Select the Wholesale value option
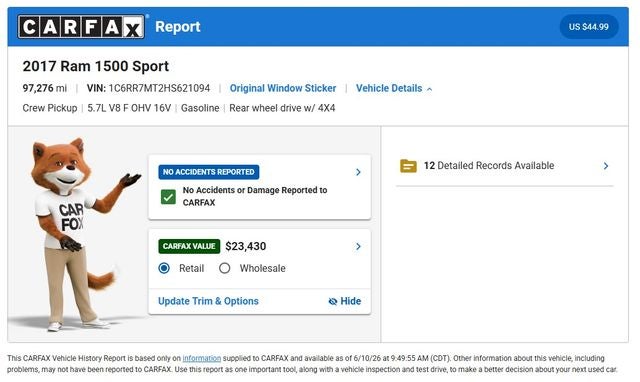640x382 pixels. [224, 268]
